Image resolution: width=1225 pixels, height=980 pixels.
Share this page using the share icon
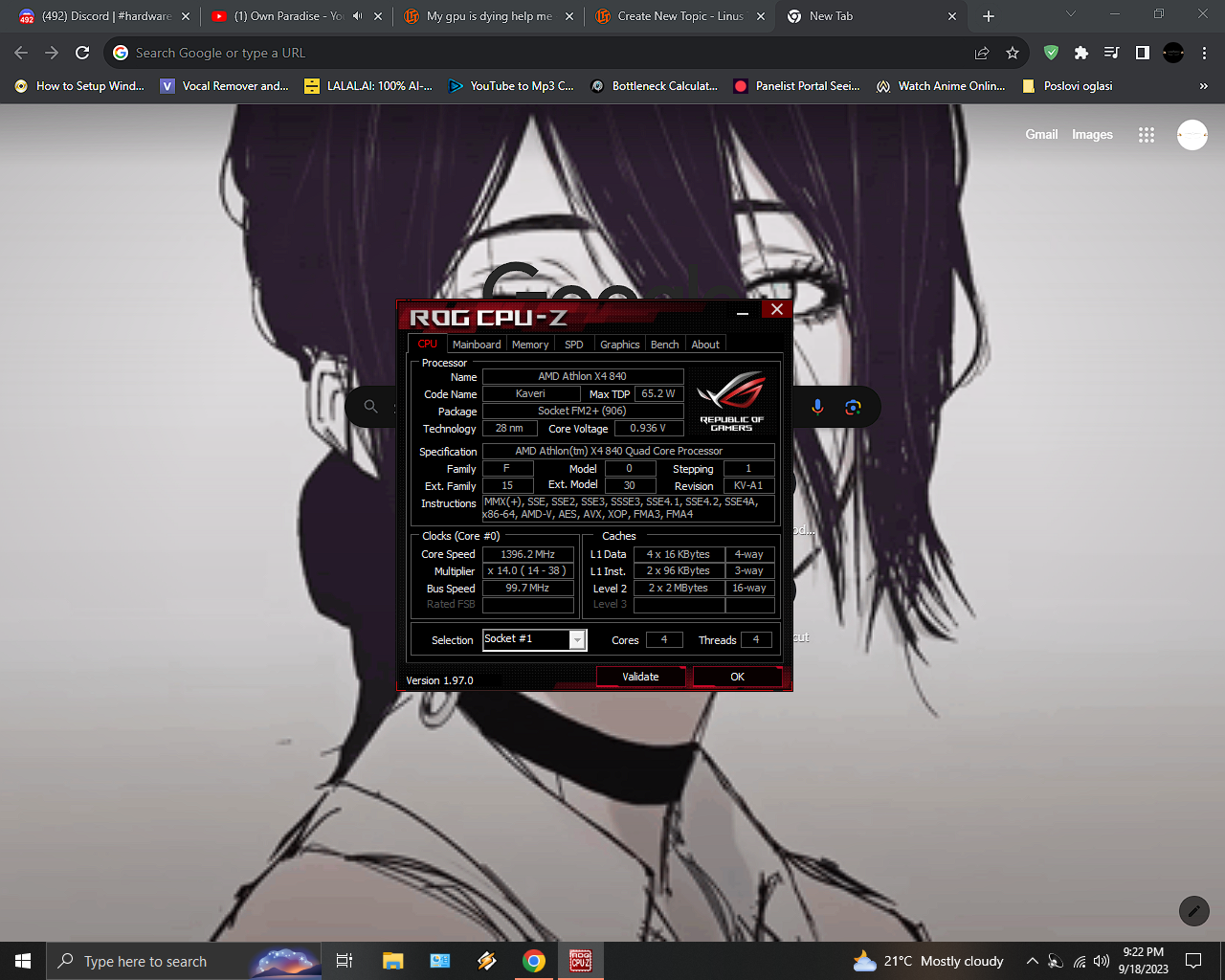click(982, 53)
